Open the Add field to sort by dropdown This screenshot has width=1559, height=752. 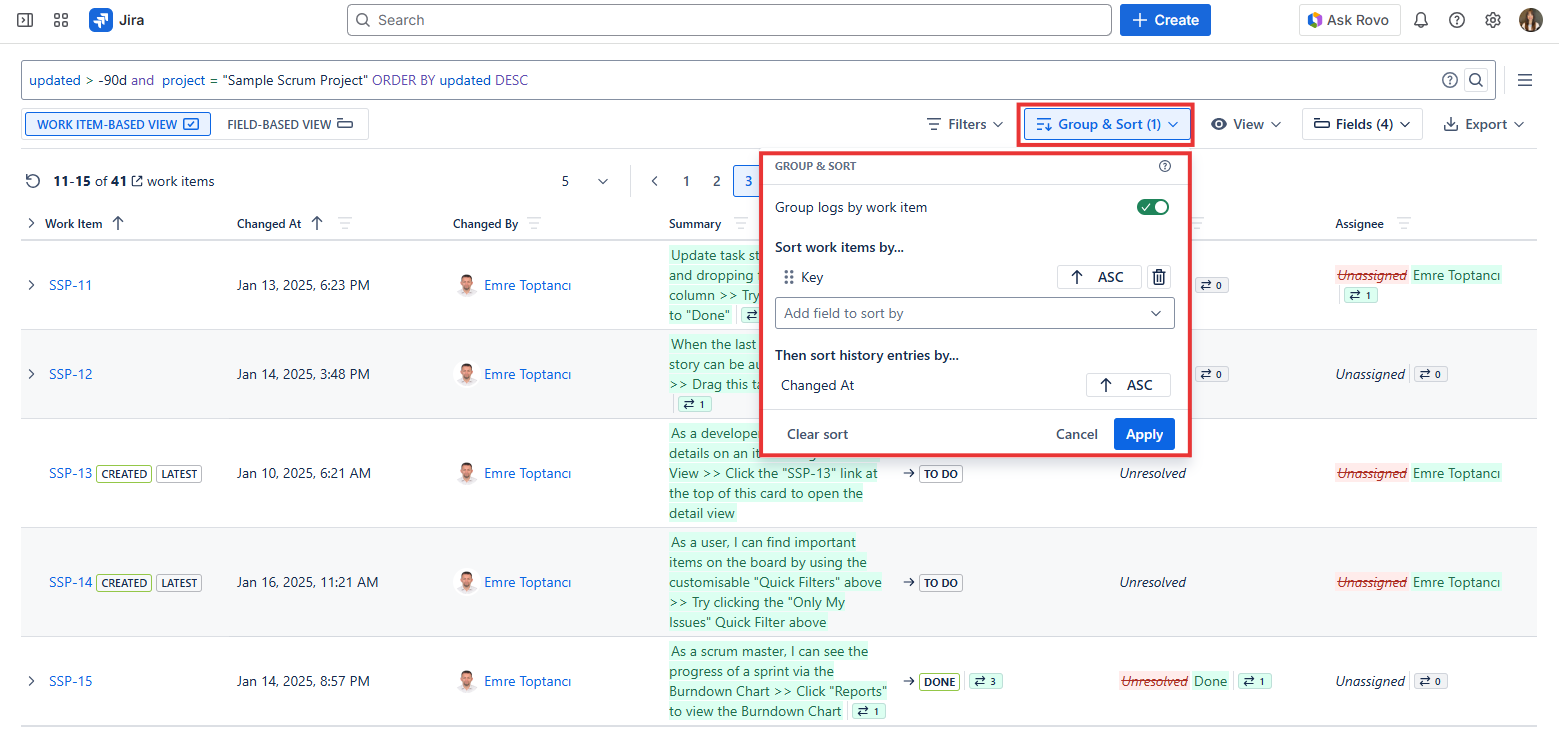(x=974, y=313)
